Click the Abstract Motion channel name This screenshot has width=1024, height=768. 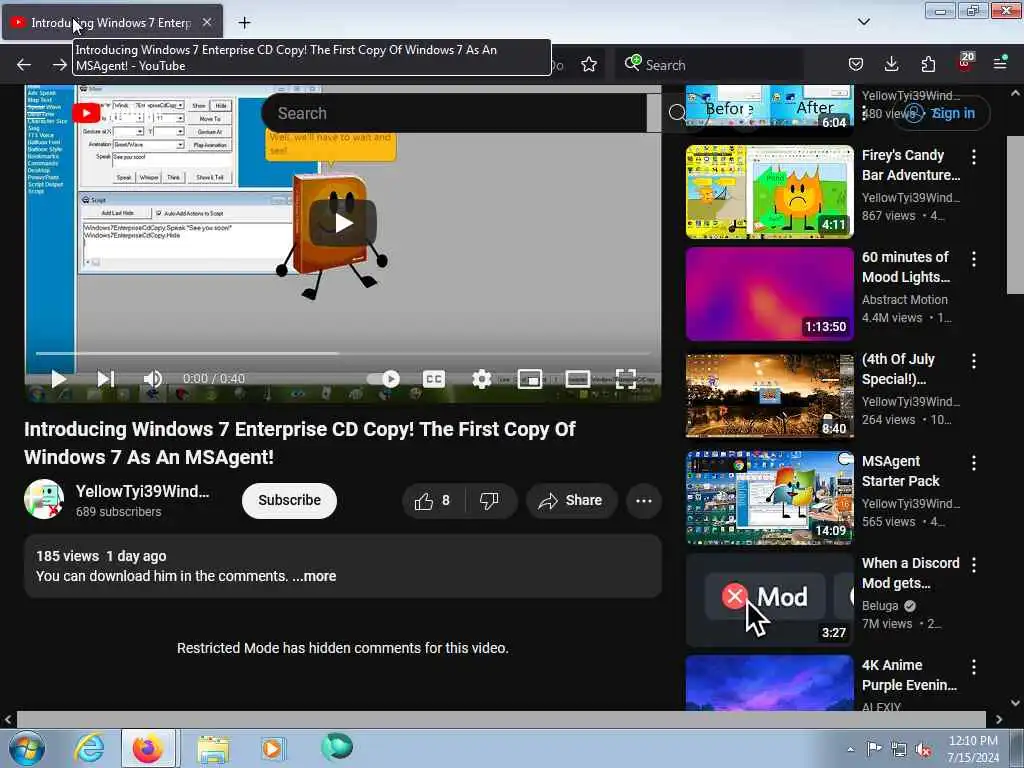pos(904,300)
